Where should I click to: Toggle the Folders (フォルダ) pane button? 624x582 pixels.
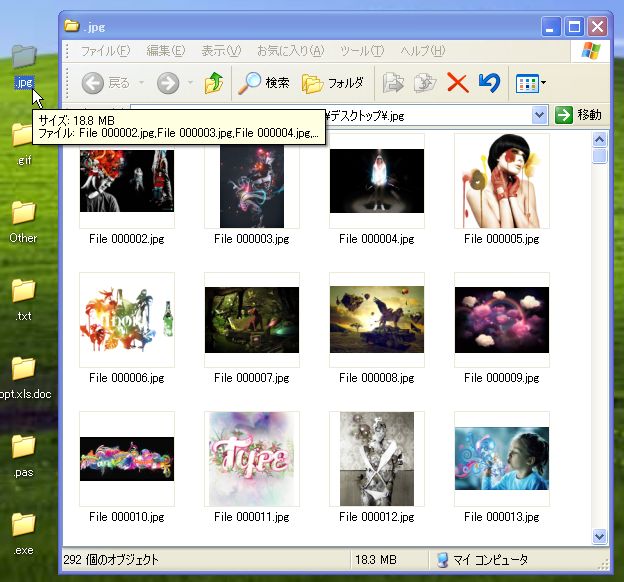tap(333, 83)
